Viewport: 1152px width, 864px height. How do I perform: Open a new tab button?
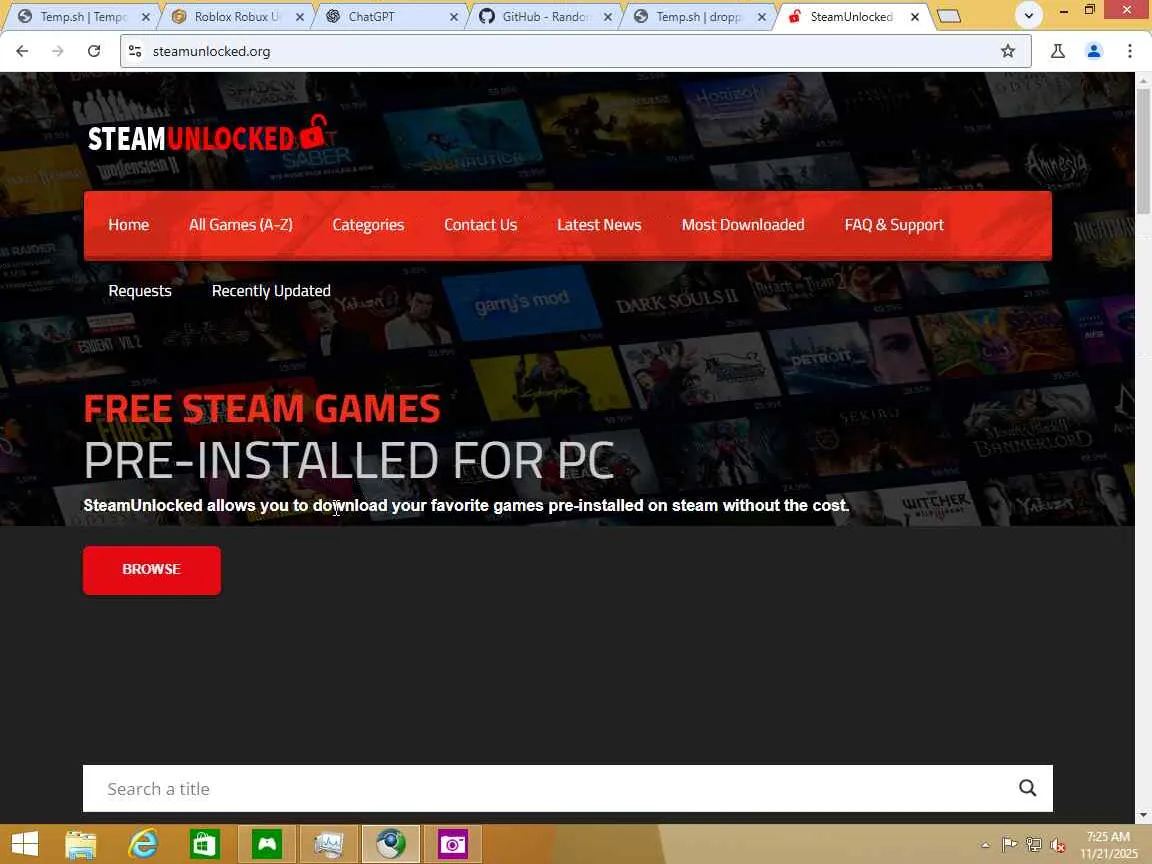pyautogui.click(x=949, y=16)
